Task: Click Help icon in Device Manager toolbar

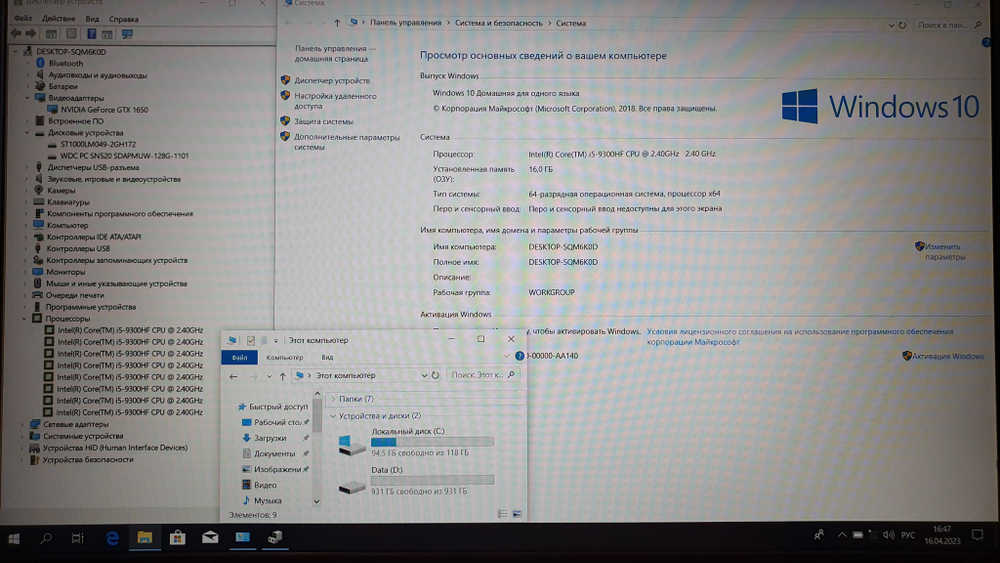Action: coord(91,34)
